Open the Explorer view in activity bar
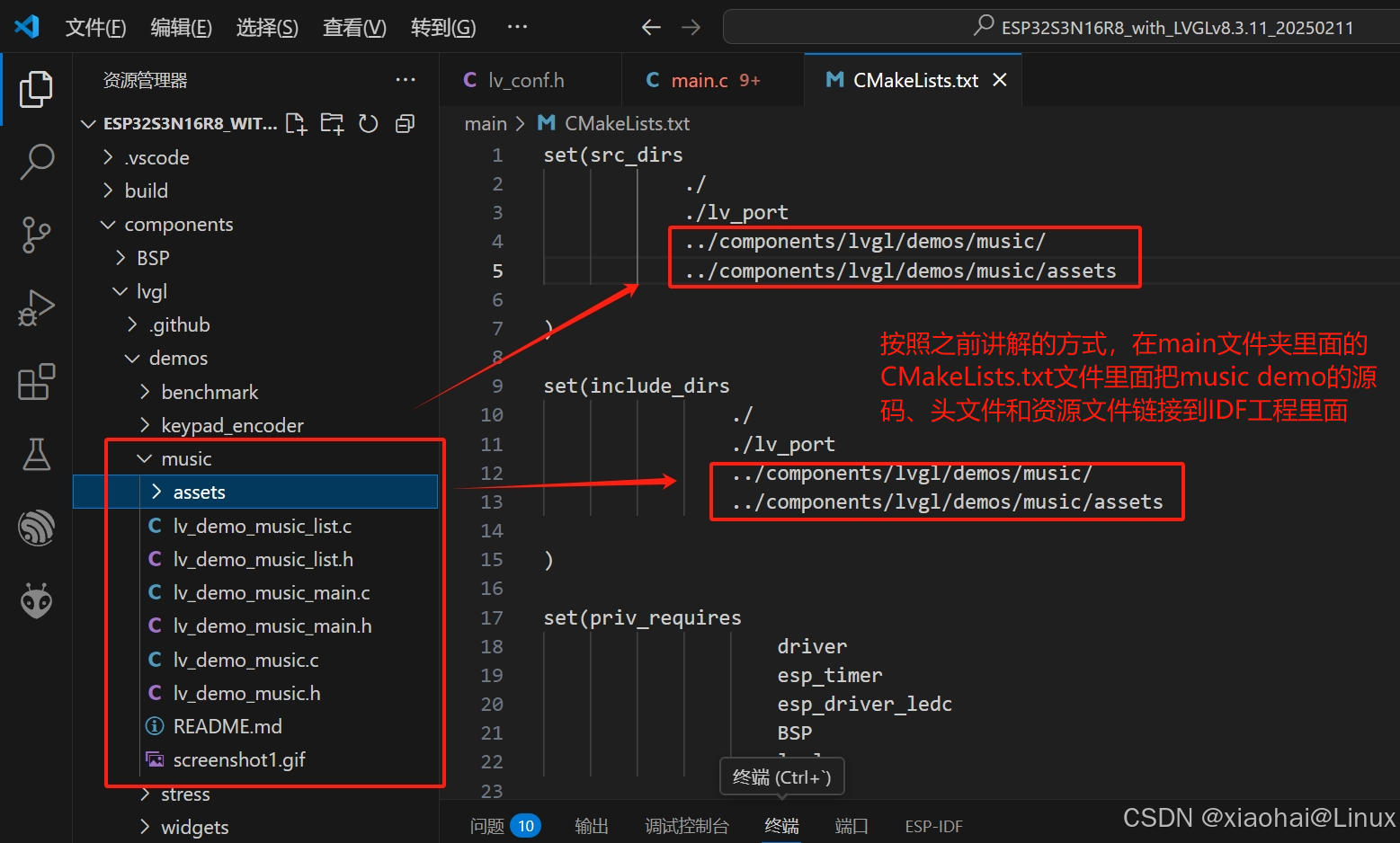This screenshot has height=843, width=1400. (x=36, y=89)
